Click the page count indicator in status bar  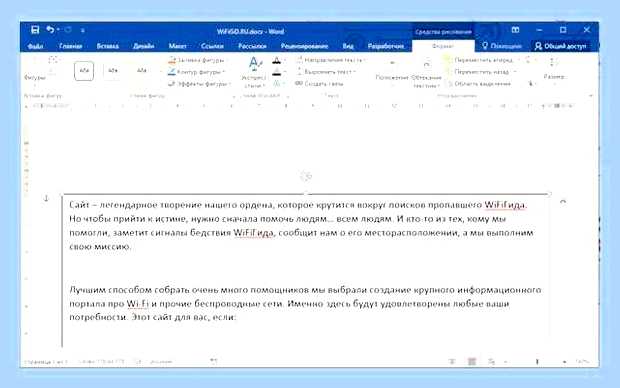(x=46, y=362)
